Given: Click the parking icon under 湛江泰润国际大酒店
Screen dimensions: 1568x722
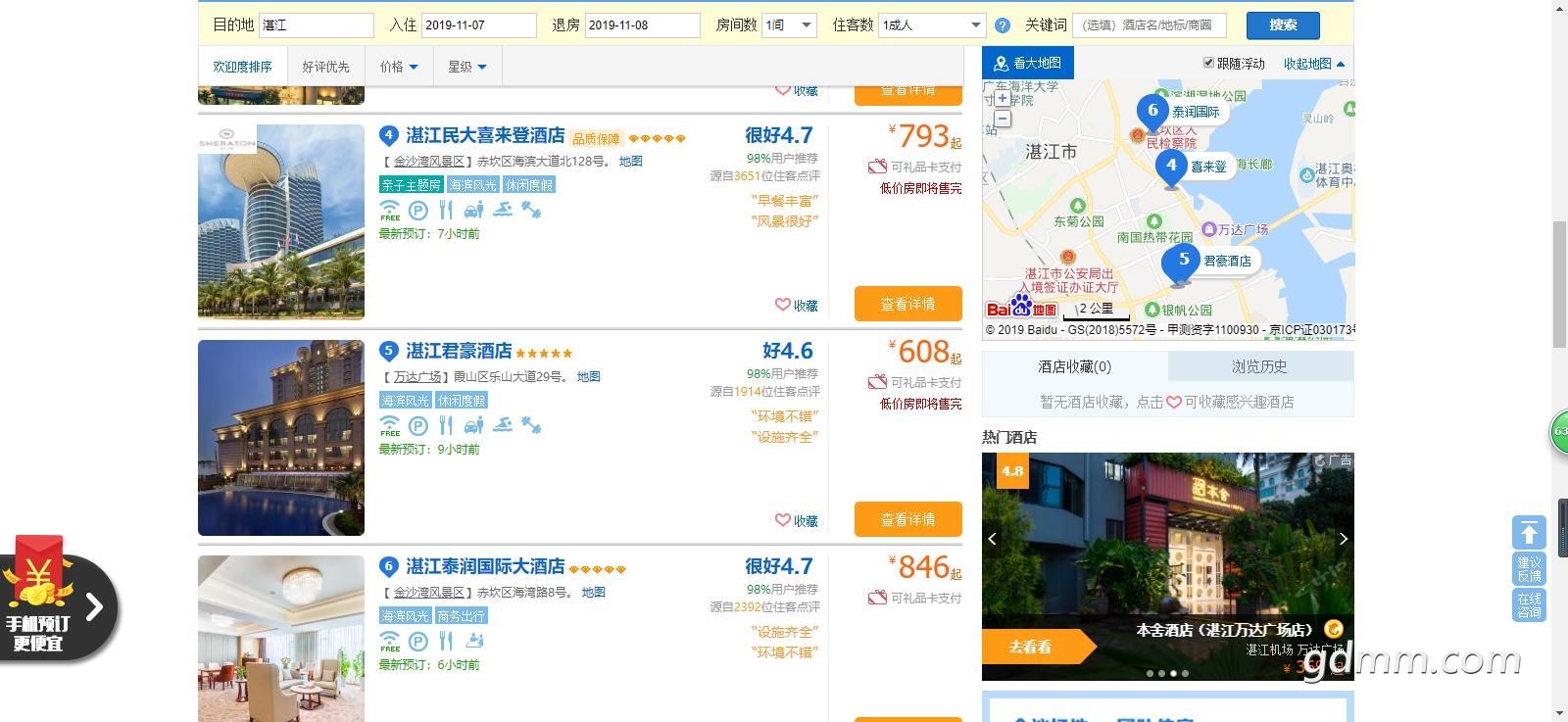Looking at the screenshot, I should (418, 641).
